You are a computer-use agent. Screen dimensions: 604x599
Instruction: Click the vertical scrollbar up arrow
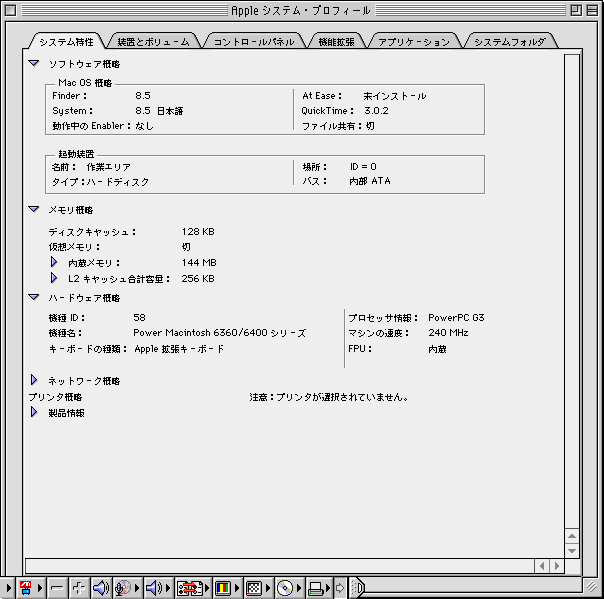point(572,536)
